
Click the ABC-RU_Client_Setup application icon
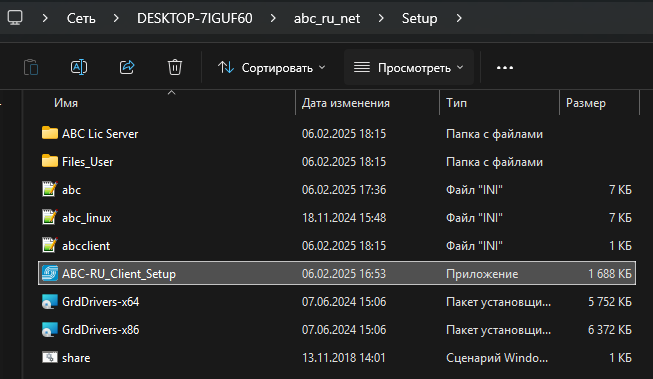[50, 273]
